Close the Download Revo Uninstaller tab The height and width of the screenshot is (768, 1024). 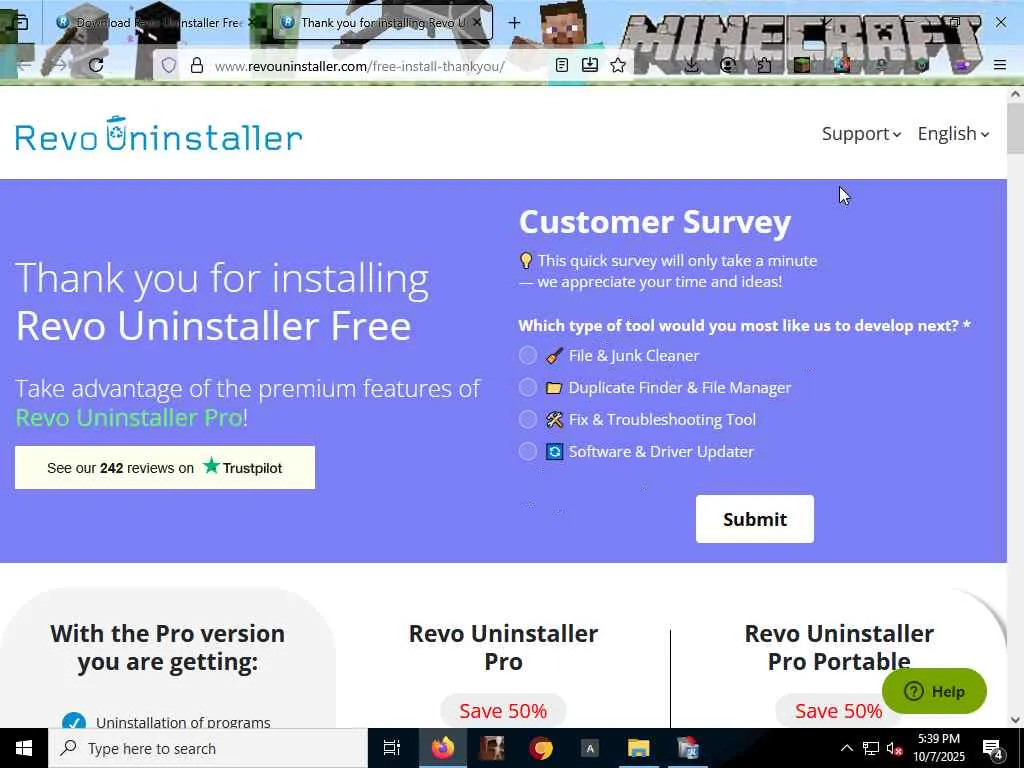coord(252,22)
